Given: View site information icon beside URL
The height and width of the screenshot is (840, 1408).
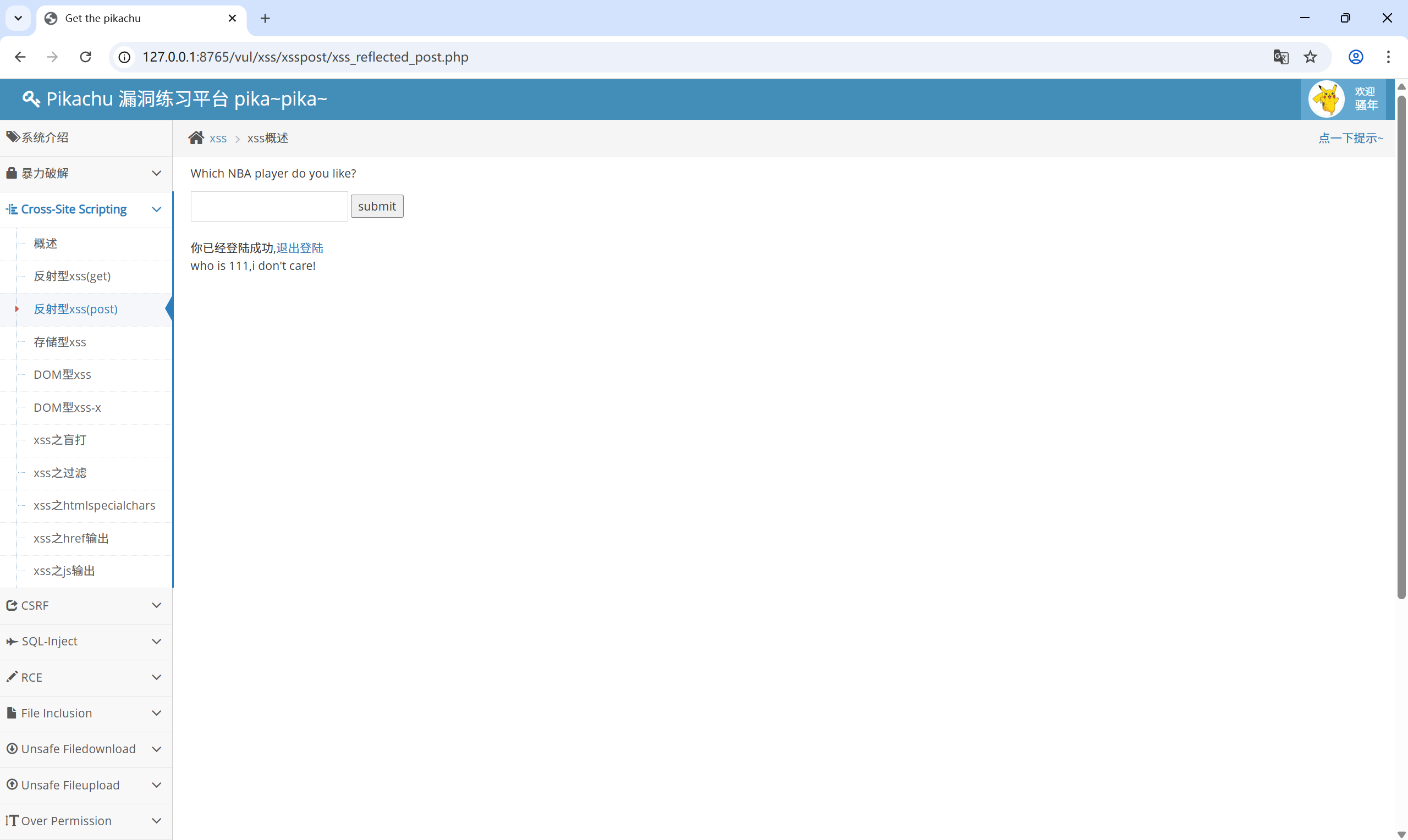Looking at the screenshot, I should click(x=124, y=57).
